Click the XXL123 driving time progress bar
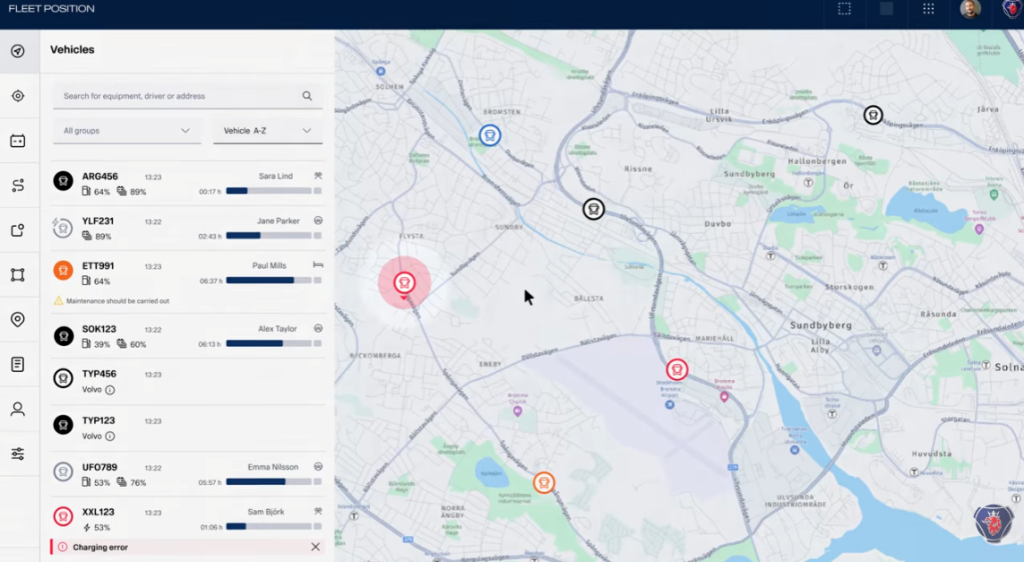 pos(268,526)
